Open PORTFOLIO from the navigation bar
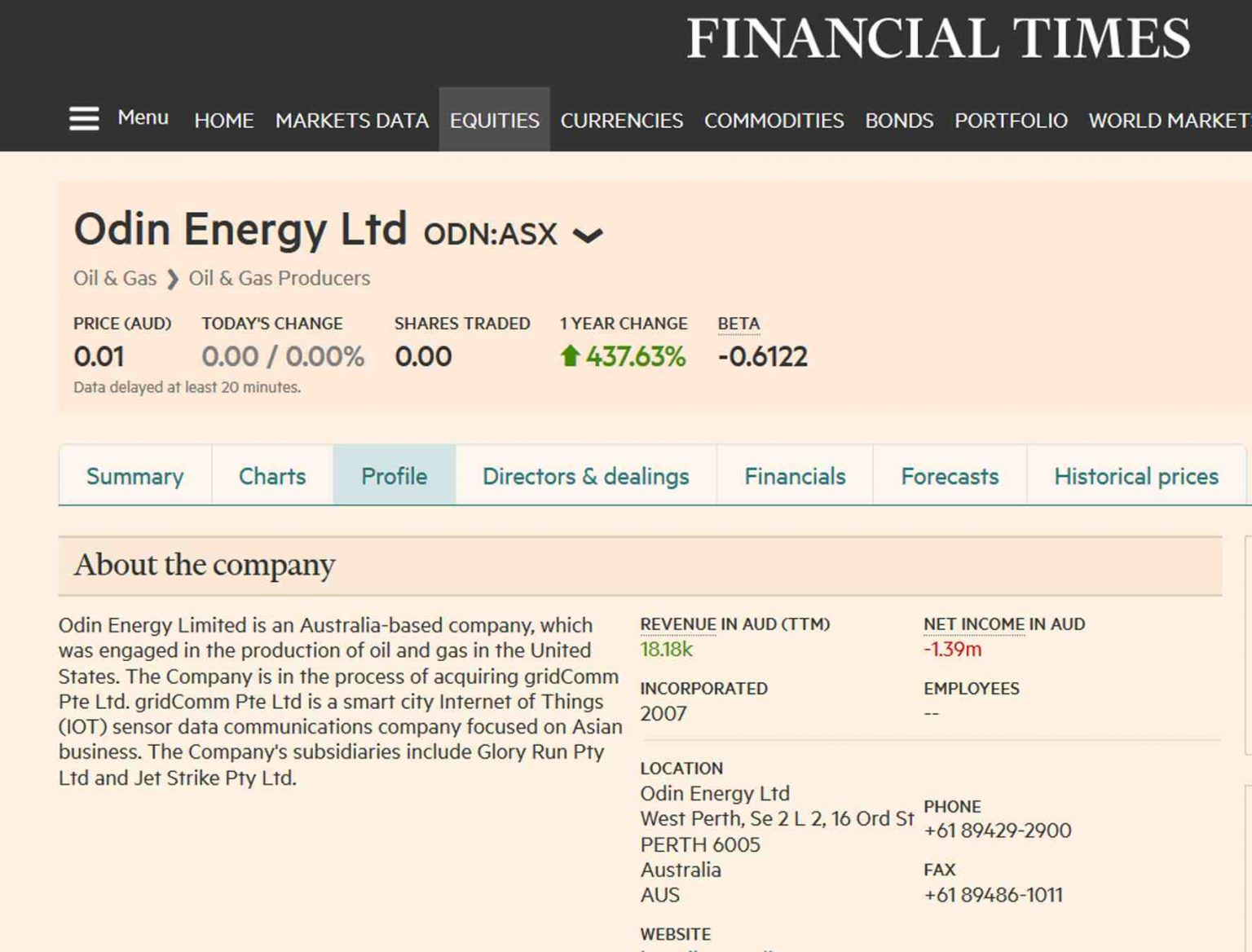Screen dimensions: 1252x952 click(x=1011, y=121)
